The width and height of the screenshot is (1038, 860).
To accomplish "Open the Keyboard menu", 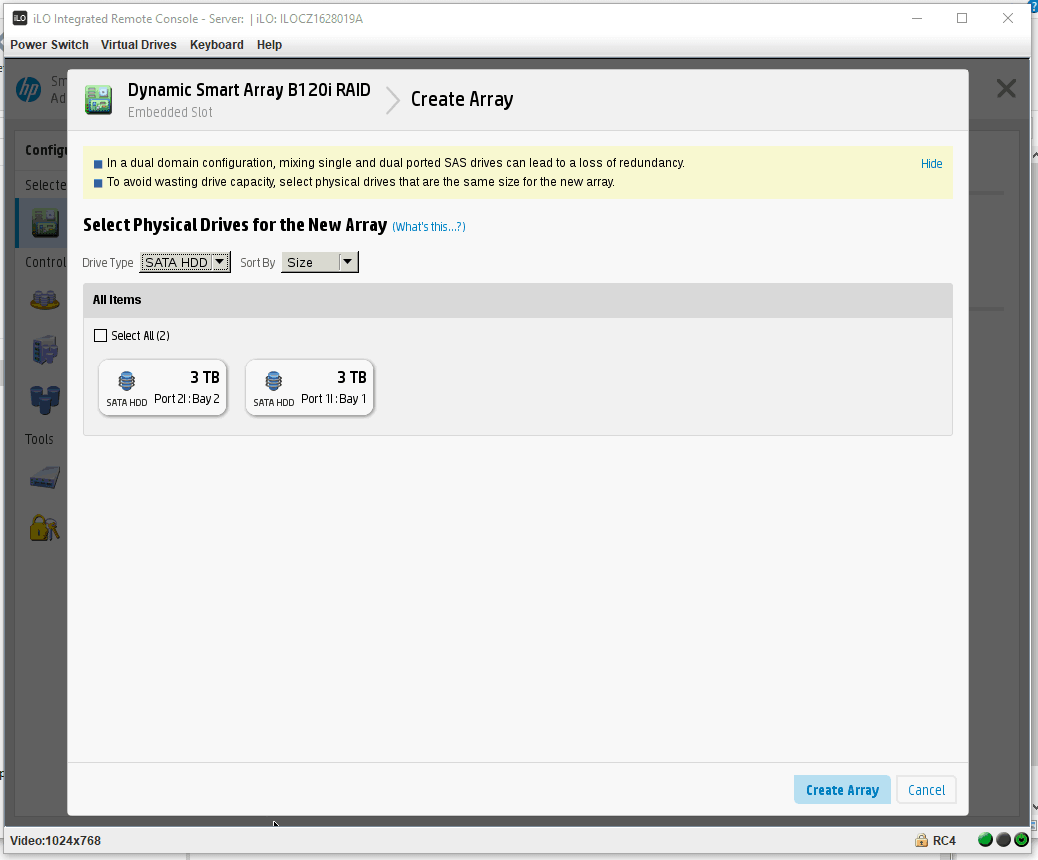I will pyautogui.click(x=216, y=45).
